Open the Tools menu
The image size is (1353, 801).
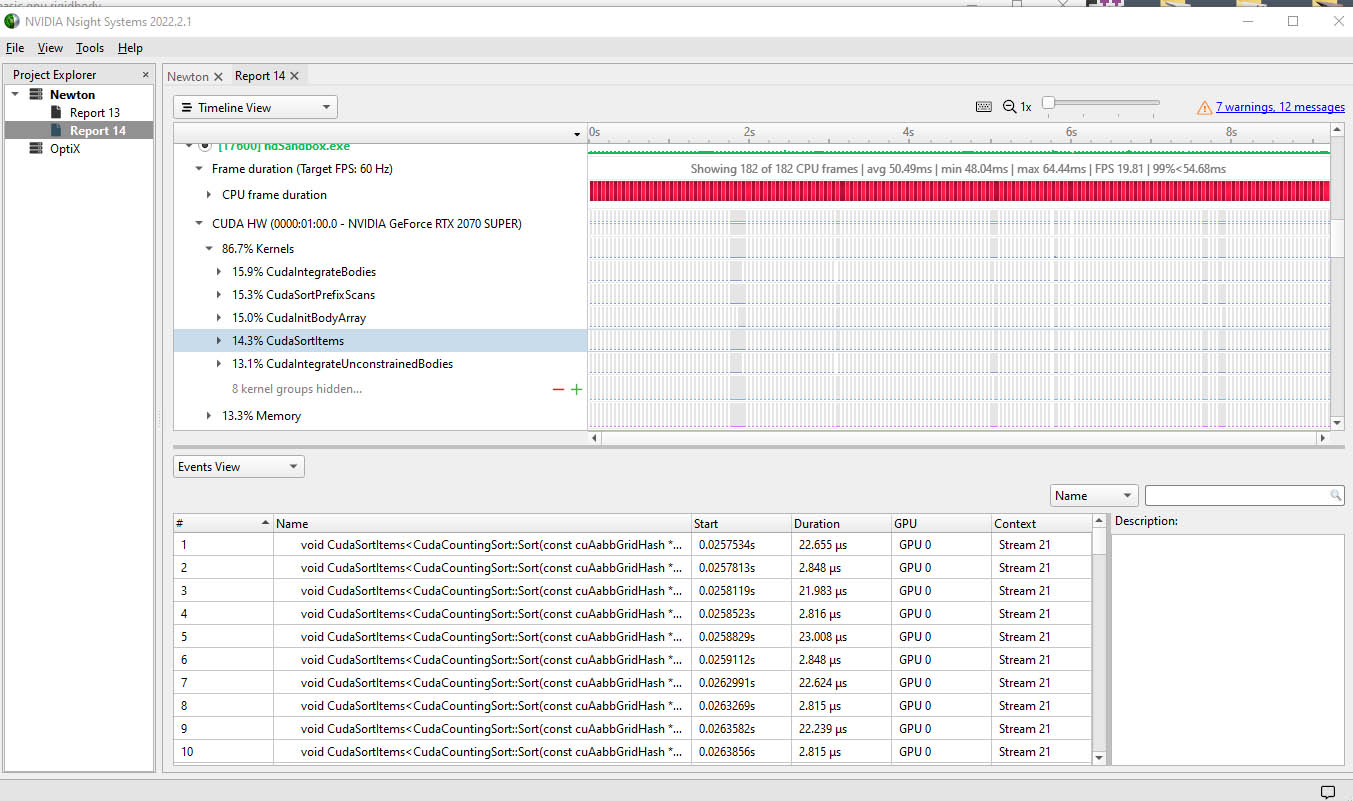90,48
